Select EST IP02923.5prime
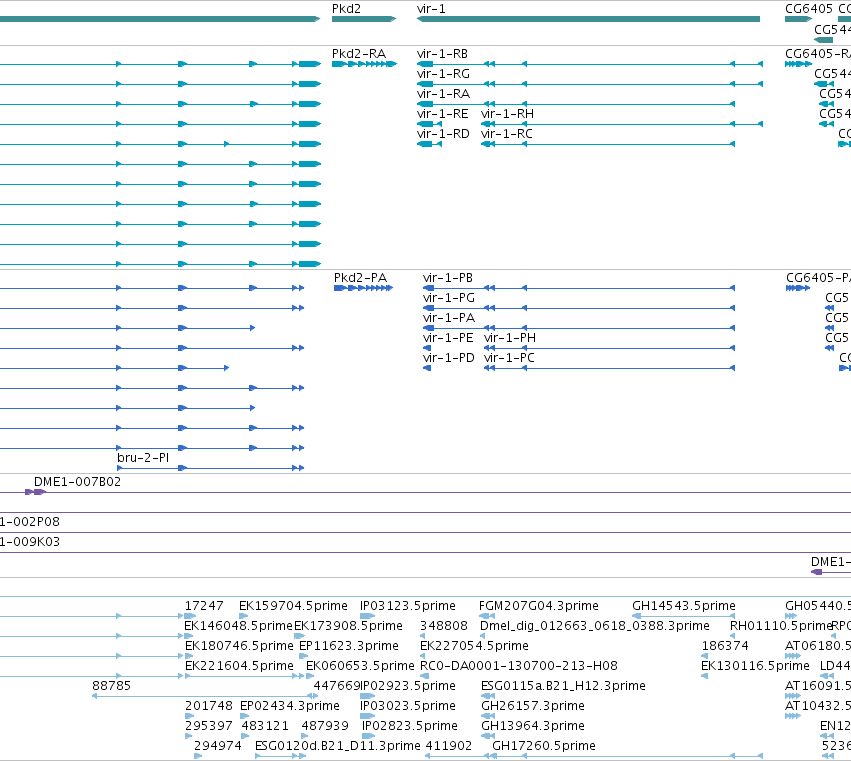This screenshot has width=851, height=761. point(408,687)
